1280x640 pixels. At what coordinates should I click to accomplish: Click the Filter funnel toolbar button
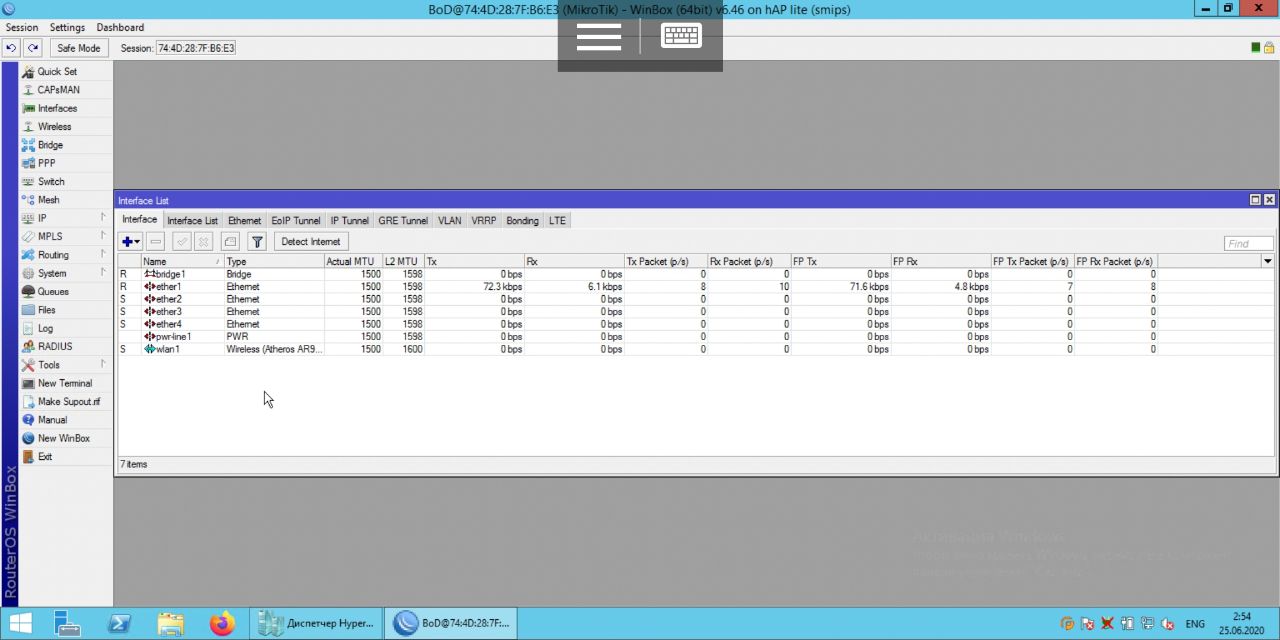(x=257, y=242)
